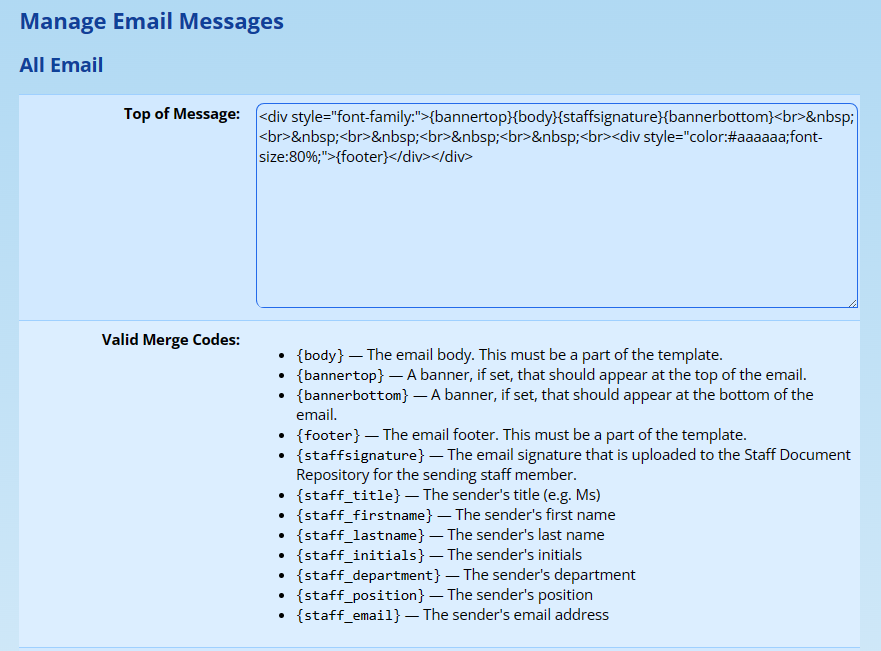
Task: Click the {staff_department} merge code
Action: click(x=368, y=575)
